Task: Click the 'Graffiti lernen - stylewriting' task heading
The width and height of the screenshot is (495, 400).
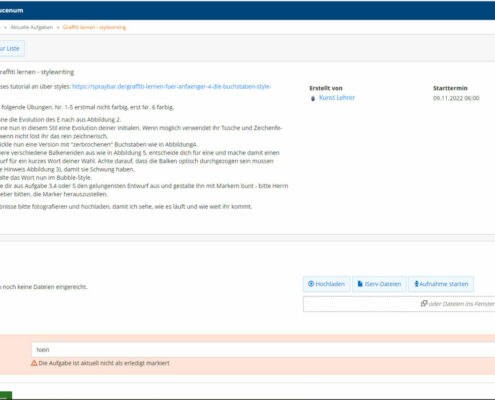Action: click(37, 72)
